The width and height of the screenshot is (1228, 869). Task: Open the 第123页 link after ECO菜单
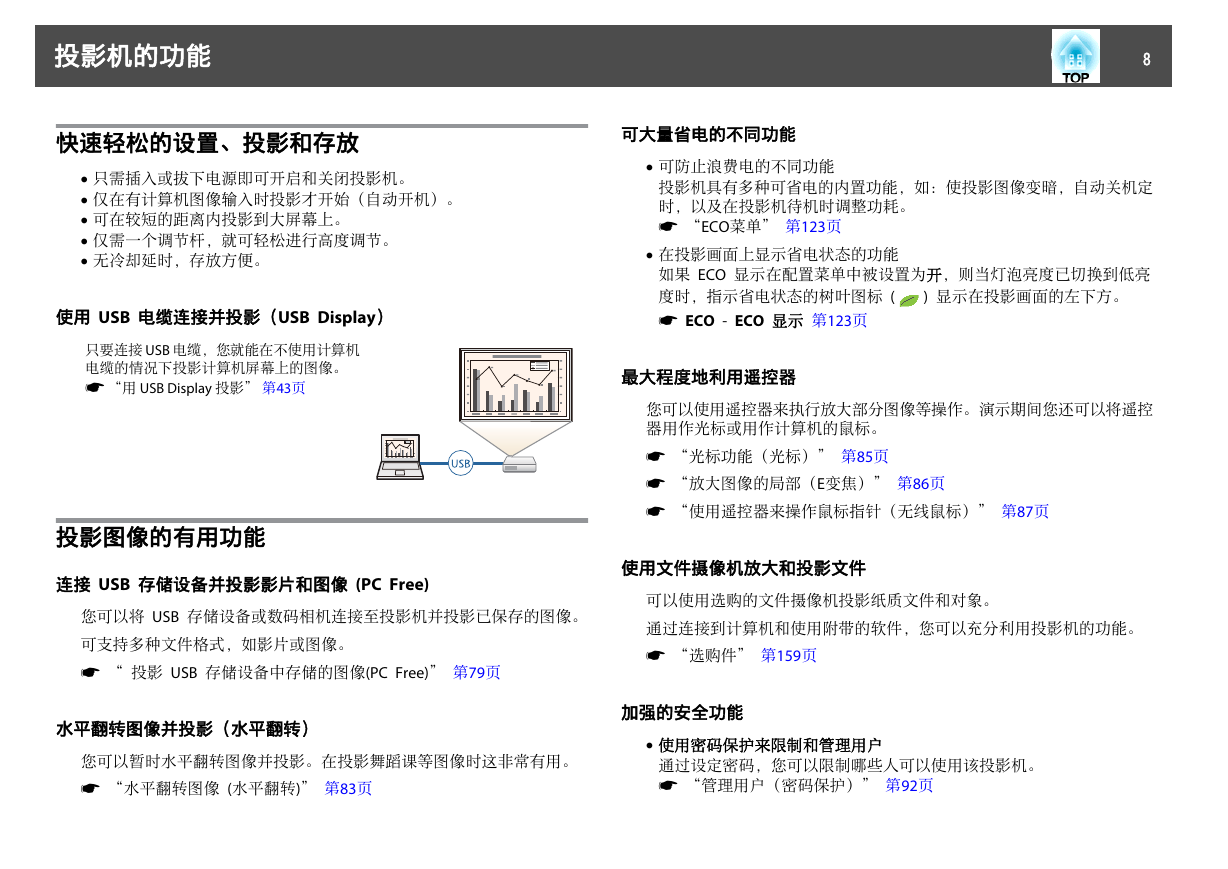point(813,226)
